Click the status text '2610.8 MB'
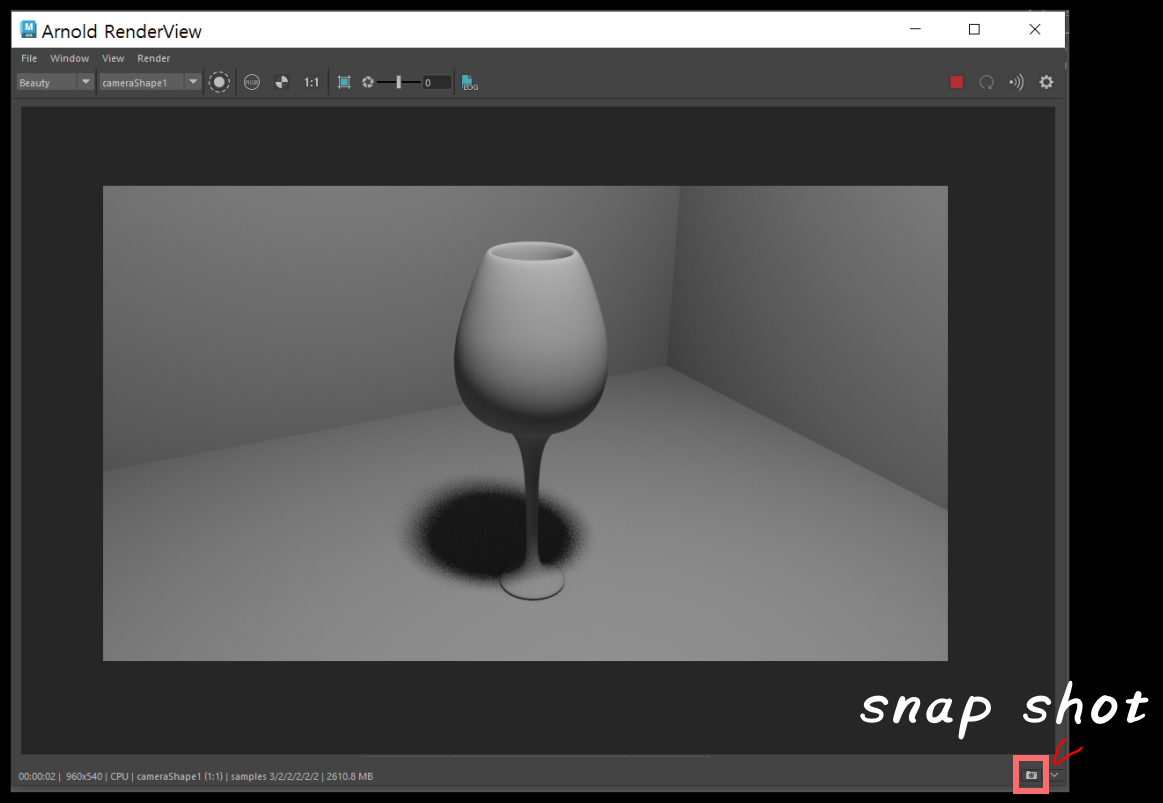The width and height of the screenshot is (1163, 803). point(349,776)
